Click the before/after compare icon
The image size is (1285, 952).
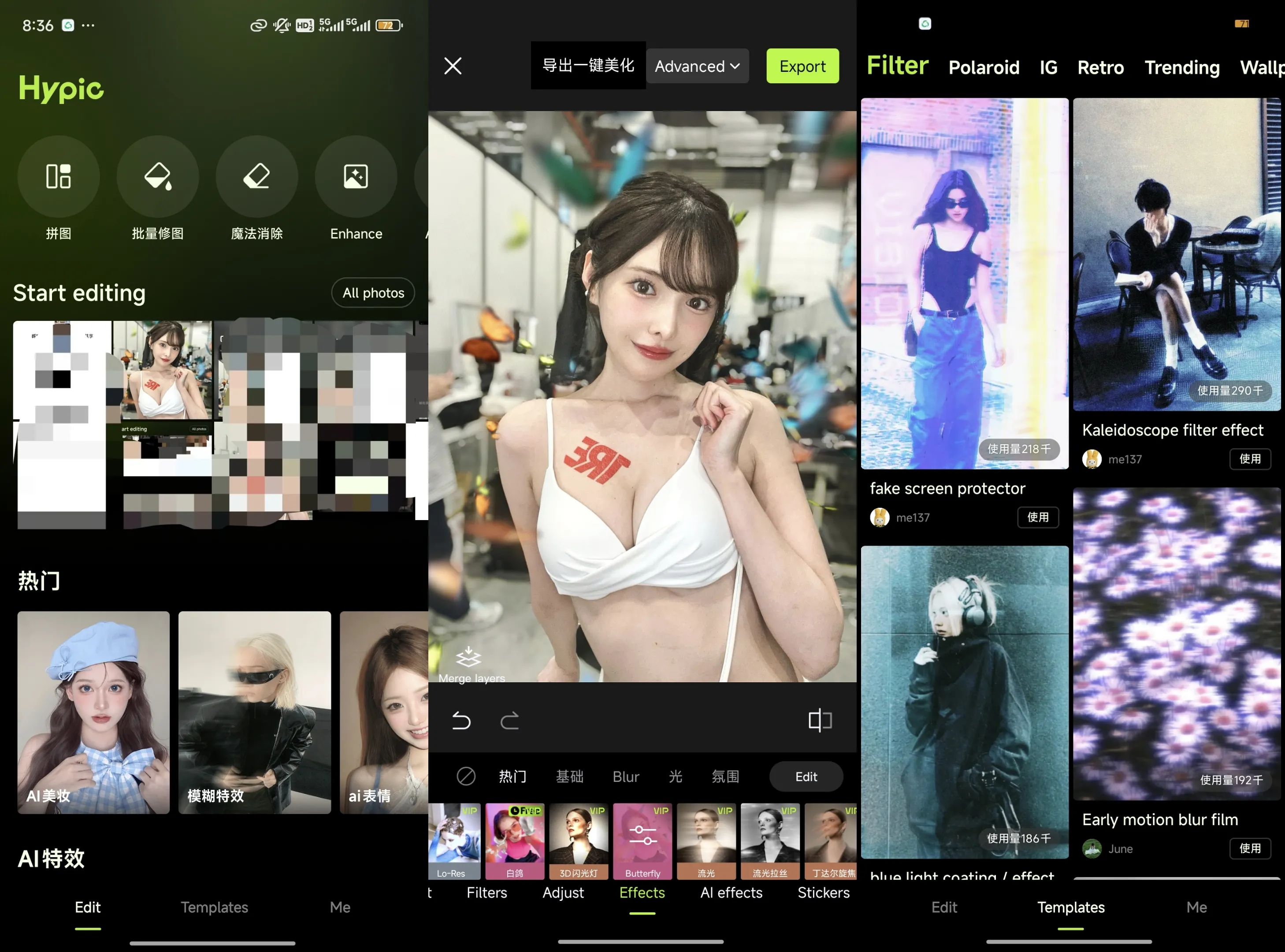(x=820, y=720)
